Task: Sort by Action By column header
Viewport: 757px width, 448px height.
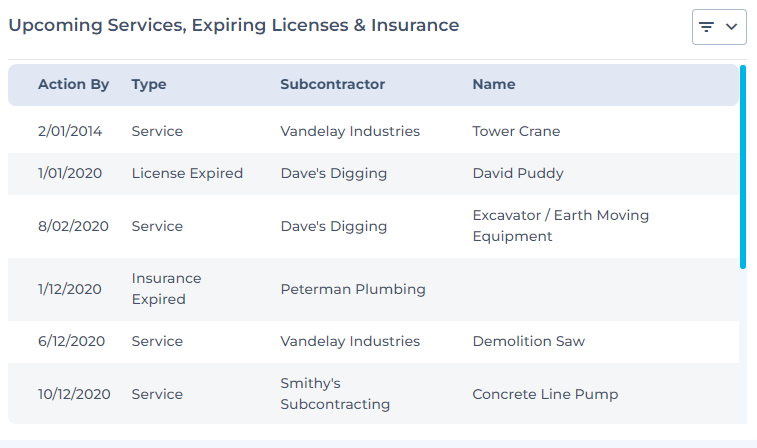Action: click(73, 85)
